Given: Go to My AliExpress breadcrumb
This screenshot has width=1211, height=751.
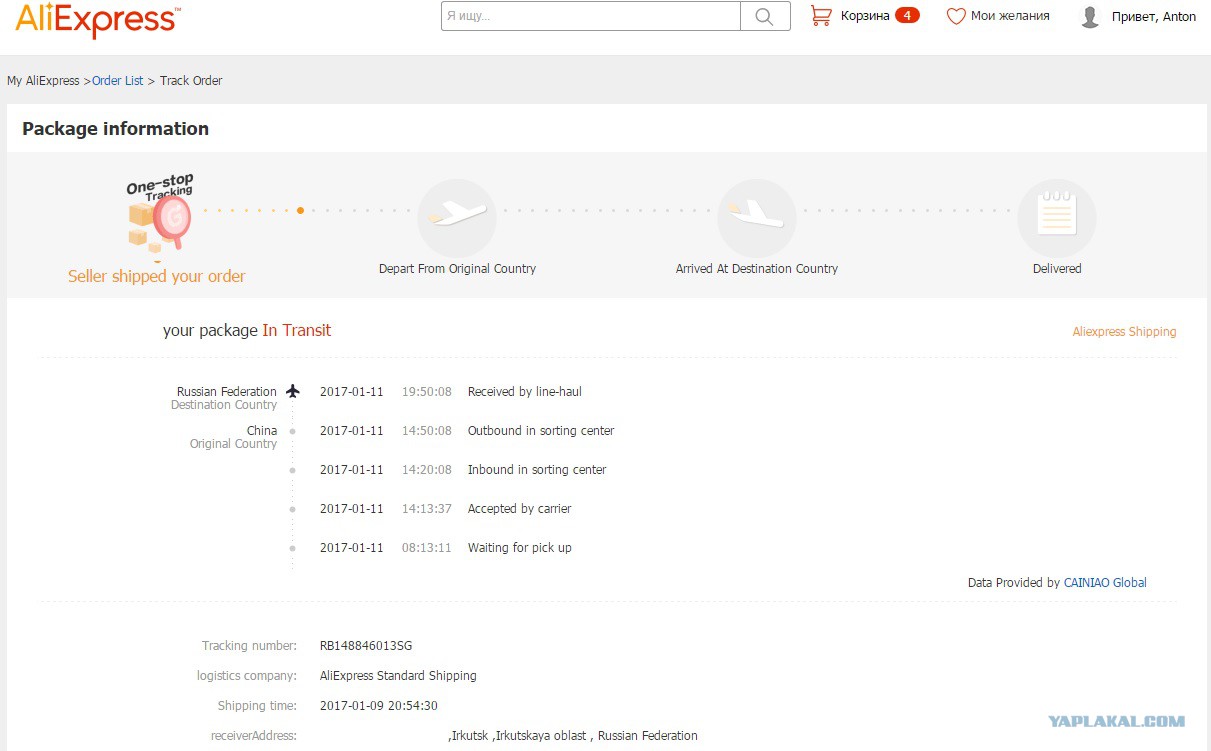Looking at the screenshot, I should (43, 81).
